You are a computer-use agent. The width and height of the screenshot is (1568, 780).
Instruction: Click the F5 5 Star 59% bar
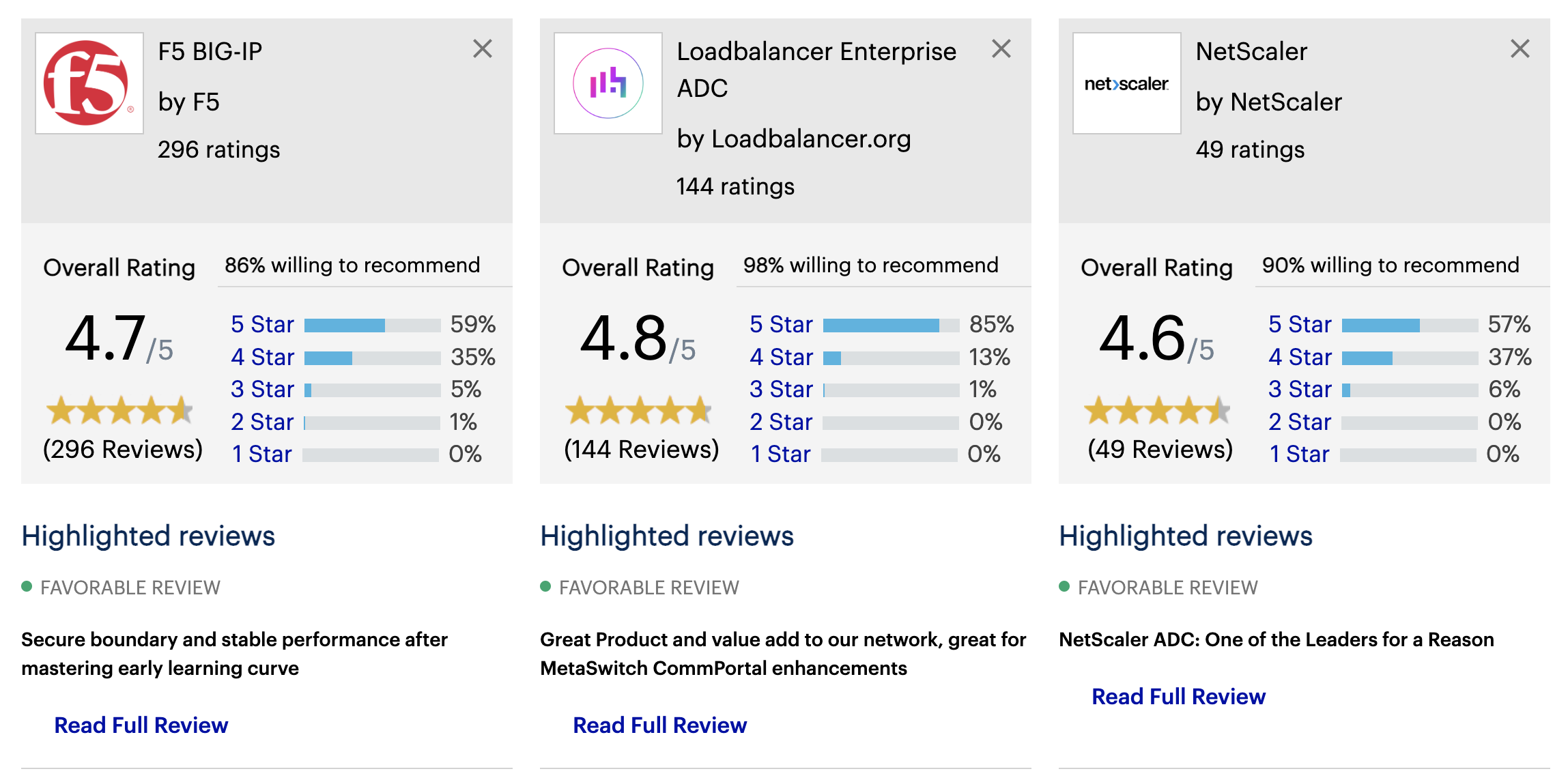373,326
